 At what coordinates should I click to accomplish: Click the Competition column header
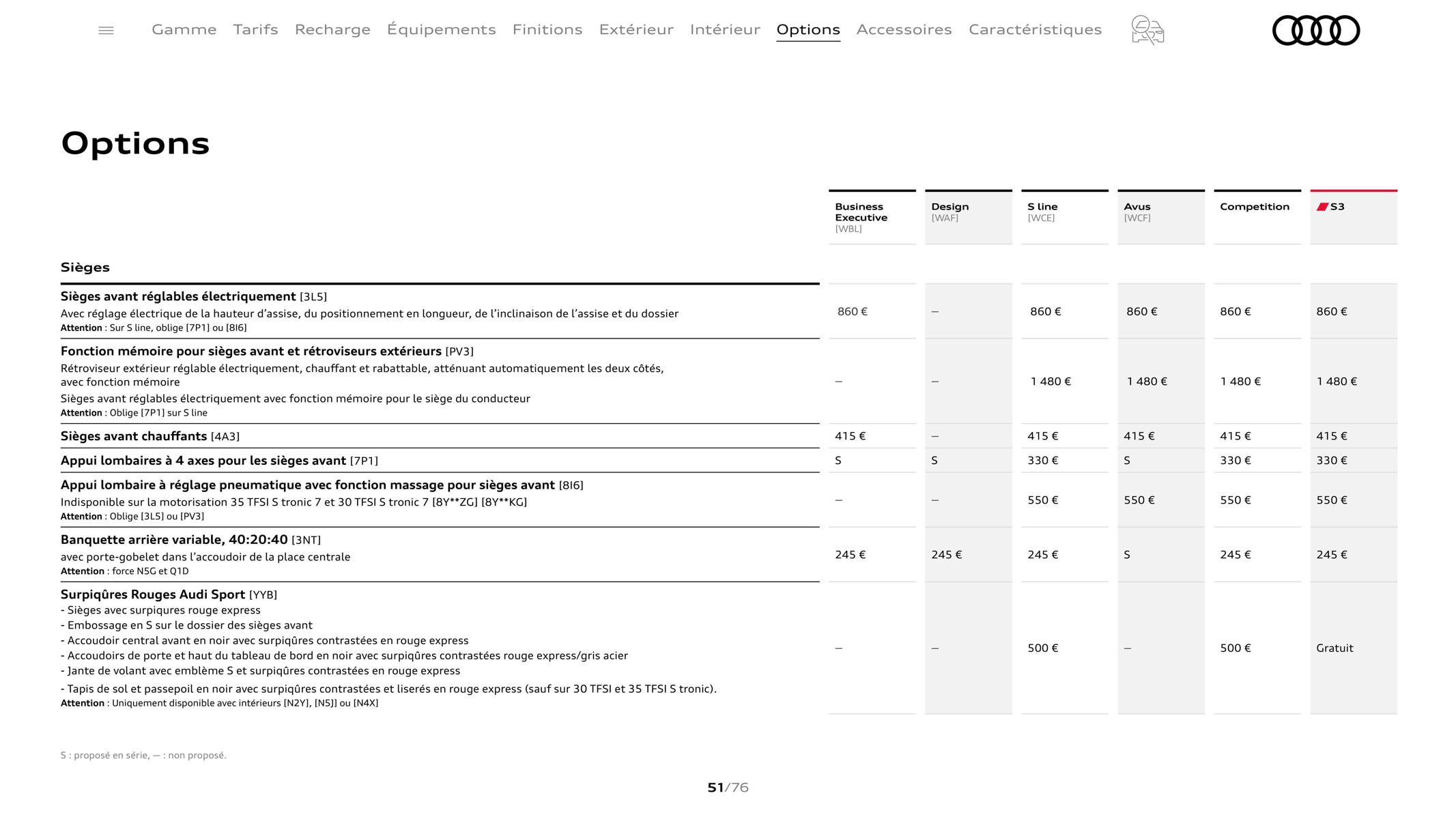pos(1257,217)
